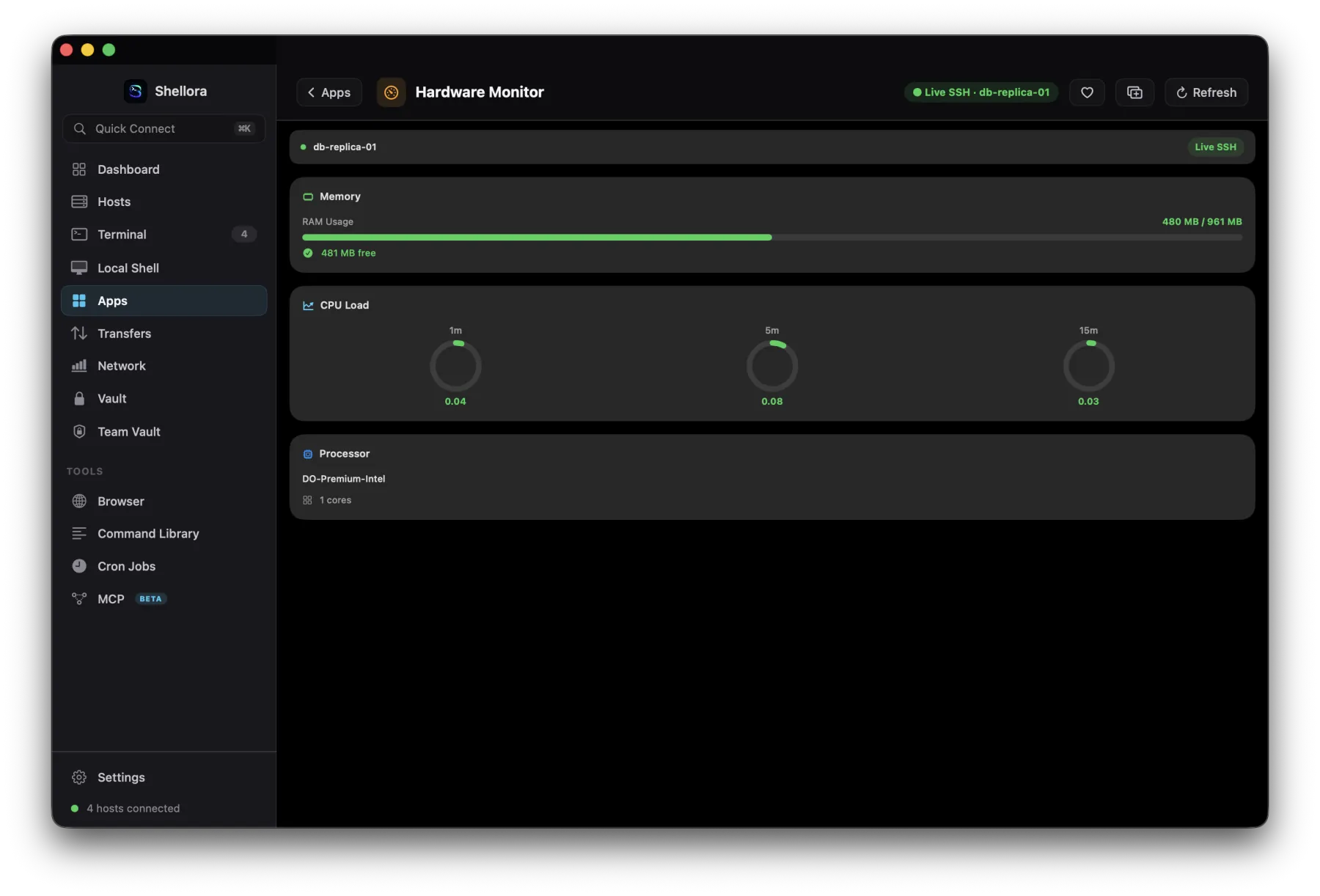Image resolution: width=1320 pixels, height=896 pixels.
Task: Click the 1 cores label
Action: pos(336,500)
